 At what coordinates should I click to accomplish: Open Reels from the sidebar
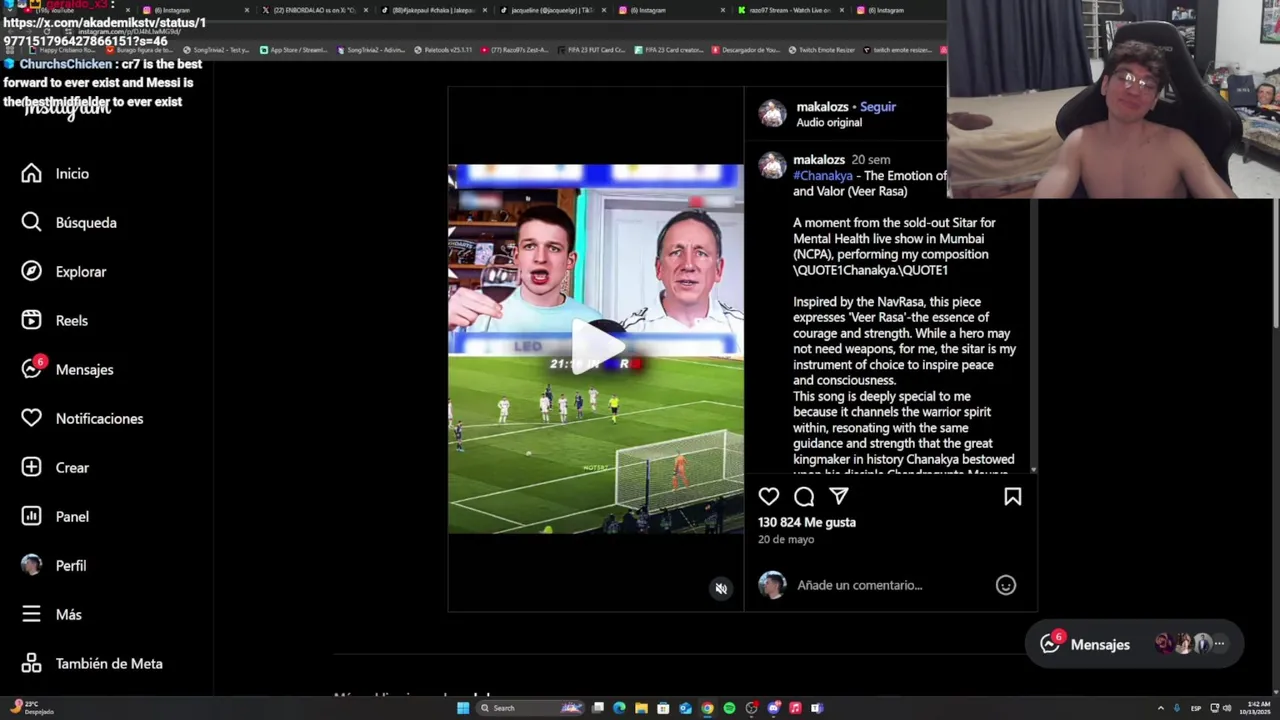point(54,320)
